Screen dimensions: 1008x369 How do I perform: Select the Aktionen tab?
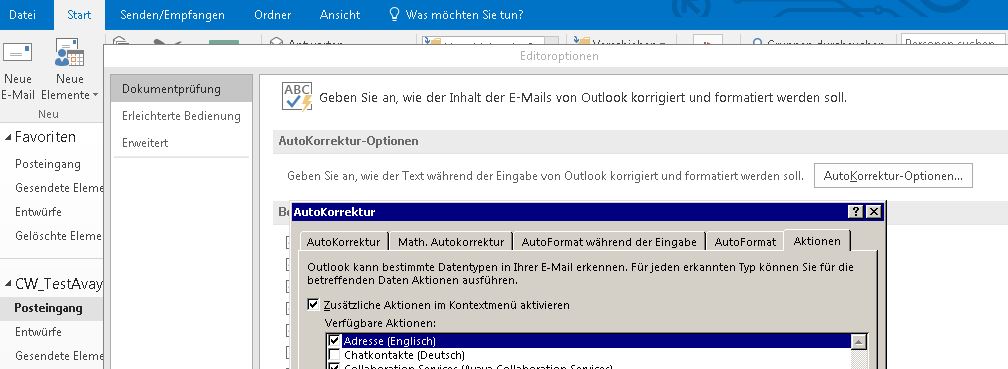pyautogui.click(x=817, y=241)
